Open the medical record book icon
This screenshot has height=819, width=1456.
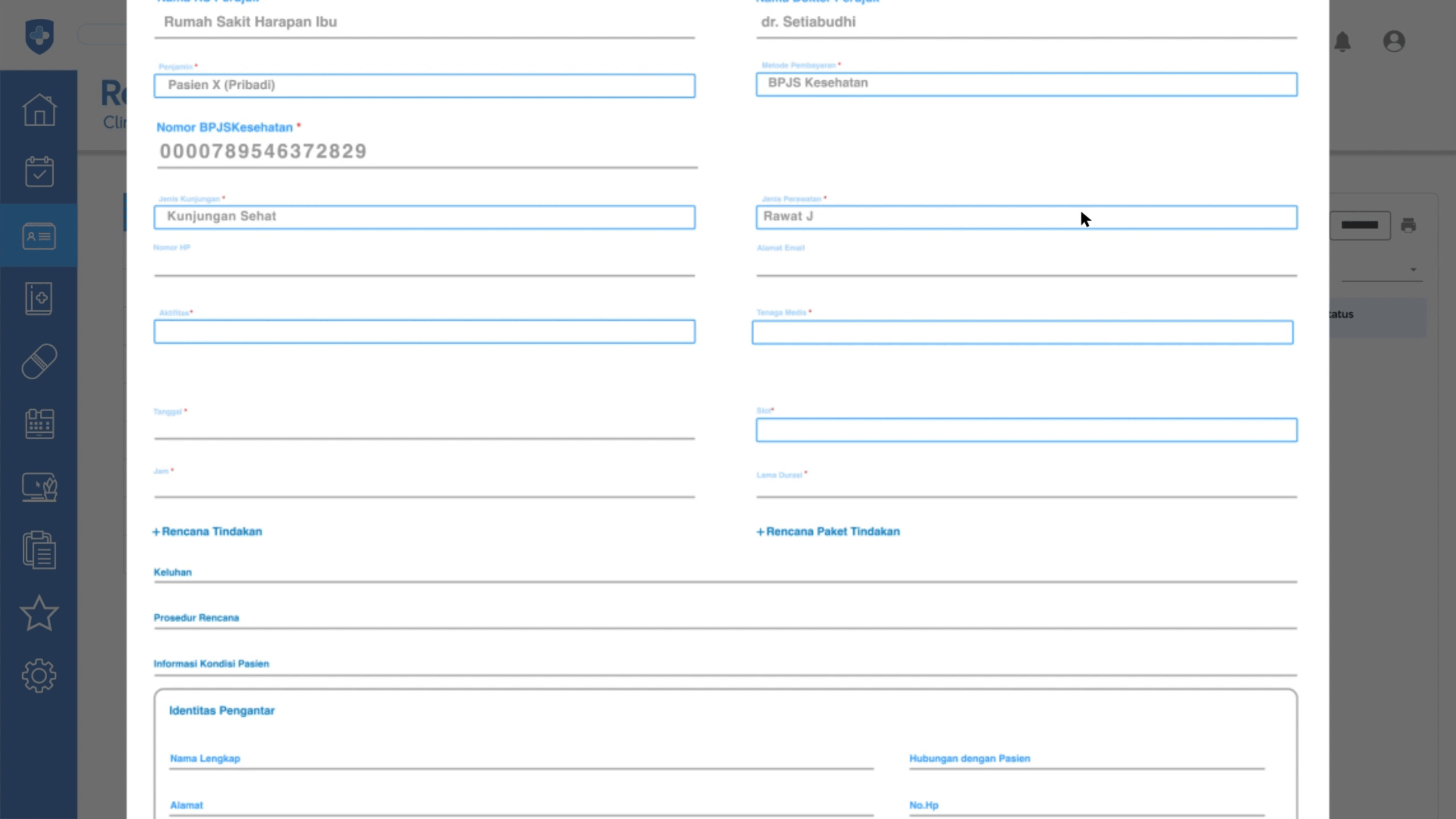(39, 298)
